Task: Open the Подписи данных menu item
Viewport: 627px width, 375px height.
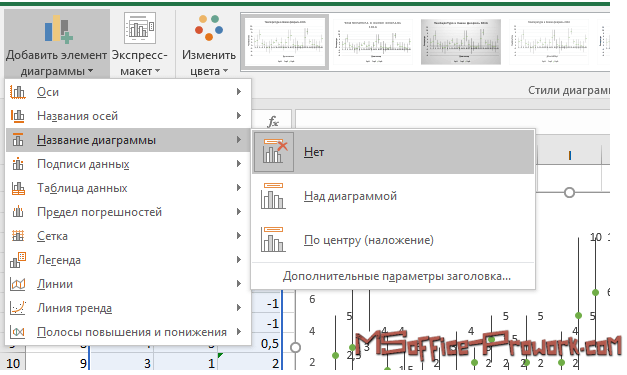Action: pos(128,164)
